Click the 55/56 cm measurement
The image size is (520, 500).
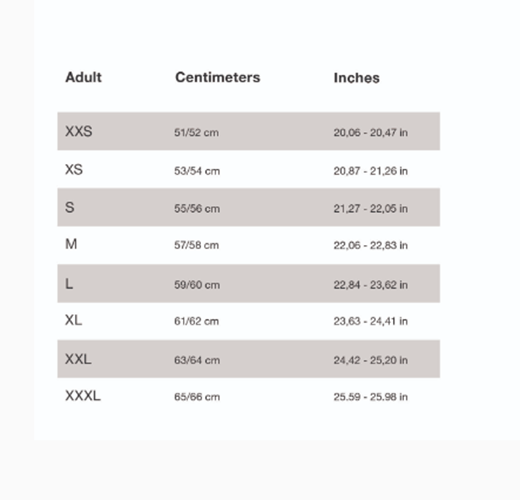point(197,209)
